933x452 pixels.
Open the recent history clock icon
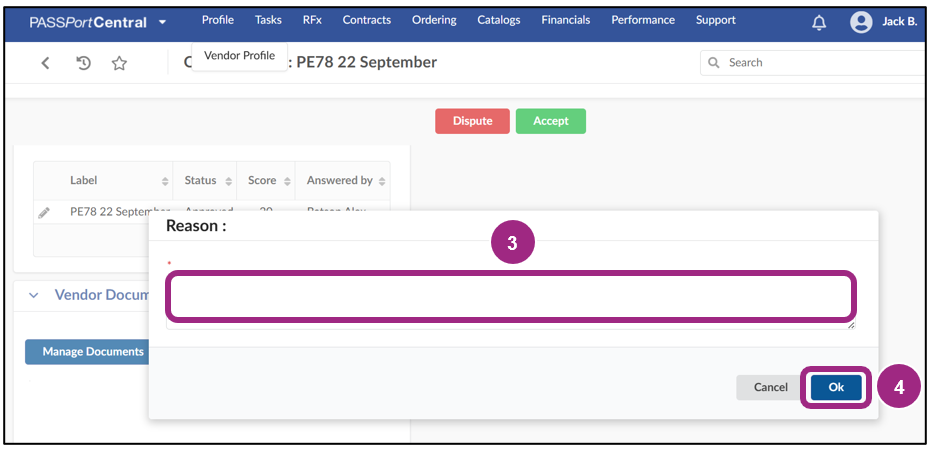84,63
